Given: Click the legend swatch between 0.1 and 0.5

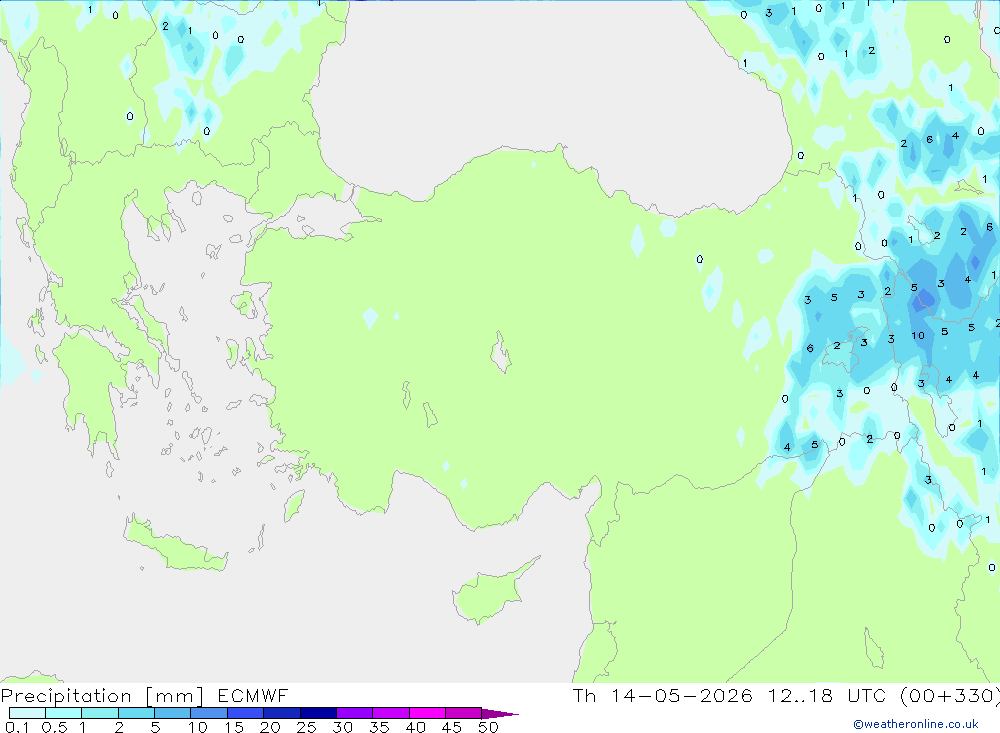Looking at the screenshot, I should click(x=27, y=713).
